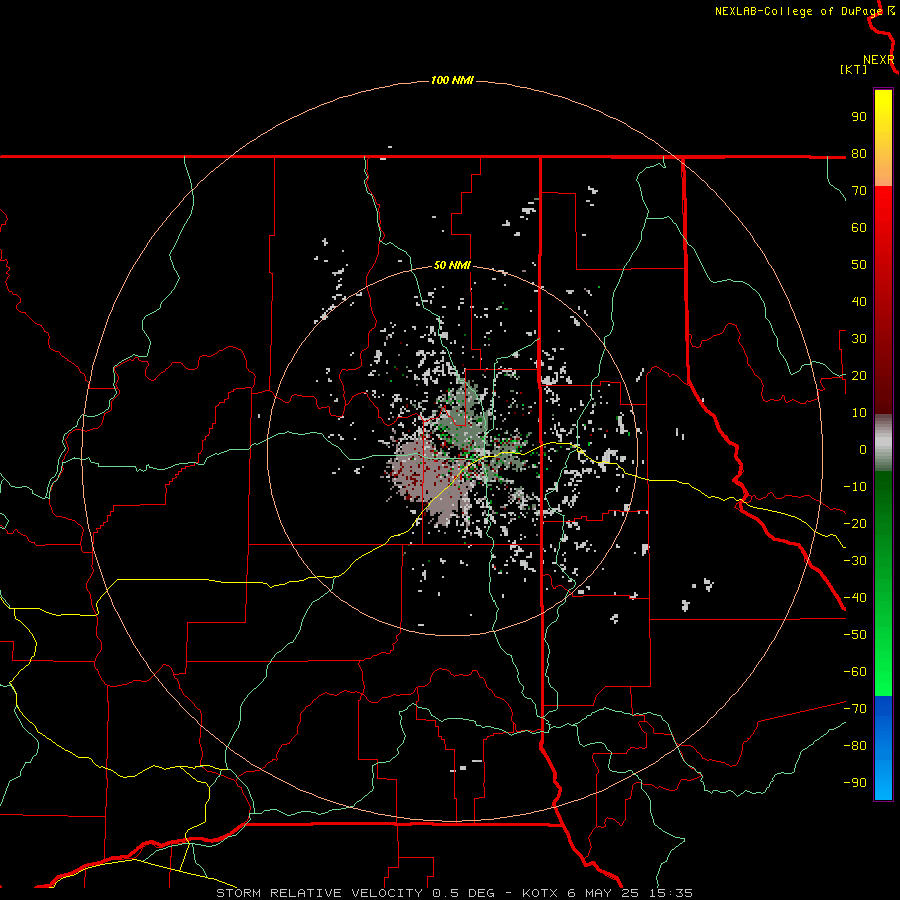
Task: Click the 70 value on velocity scale
Action: [859, 191]
